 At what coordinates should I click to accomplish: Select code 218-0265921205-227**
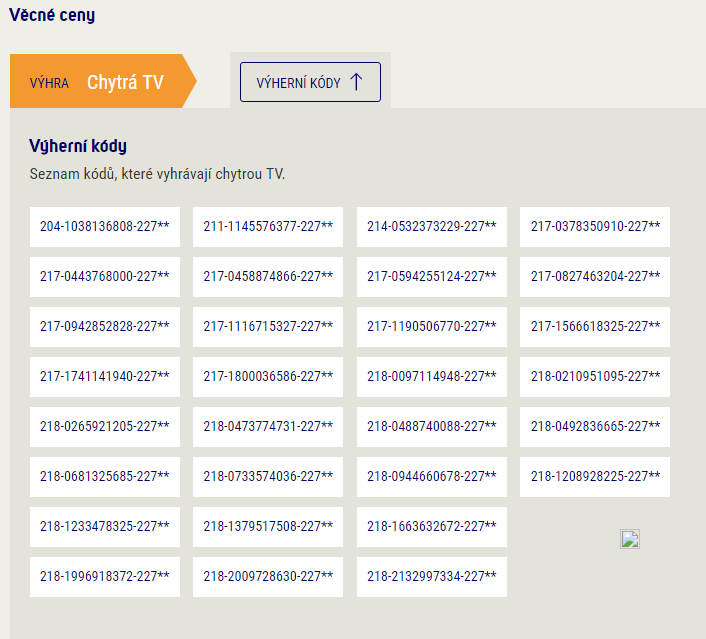[105, 427]
